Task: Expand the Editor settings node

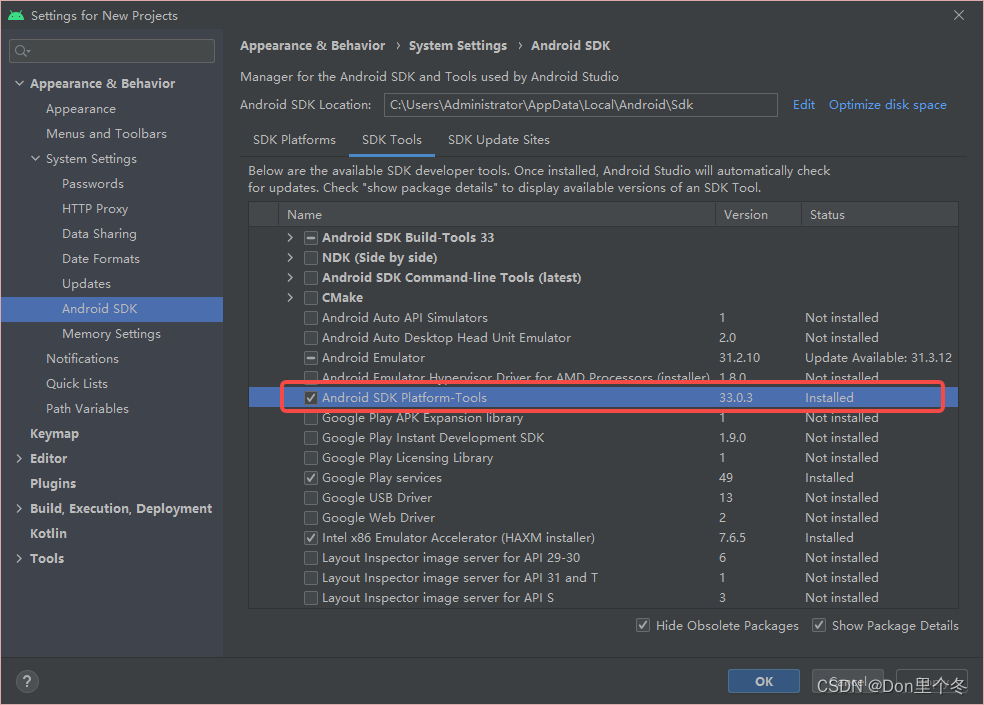Action: (x=19, y=459)
